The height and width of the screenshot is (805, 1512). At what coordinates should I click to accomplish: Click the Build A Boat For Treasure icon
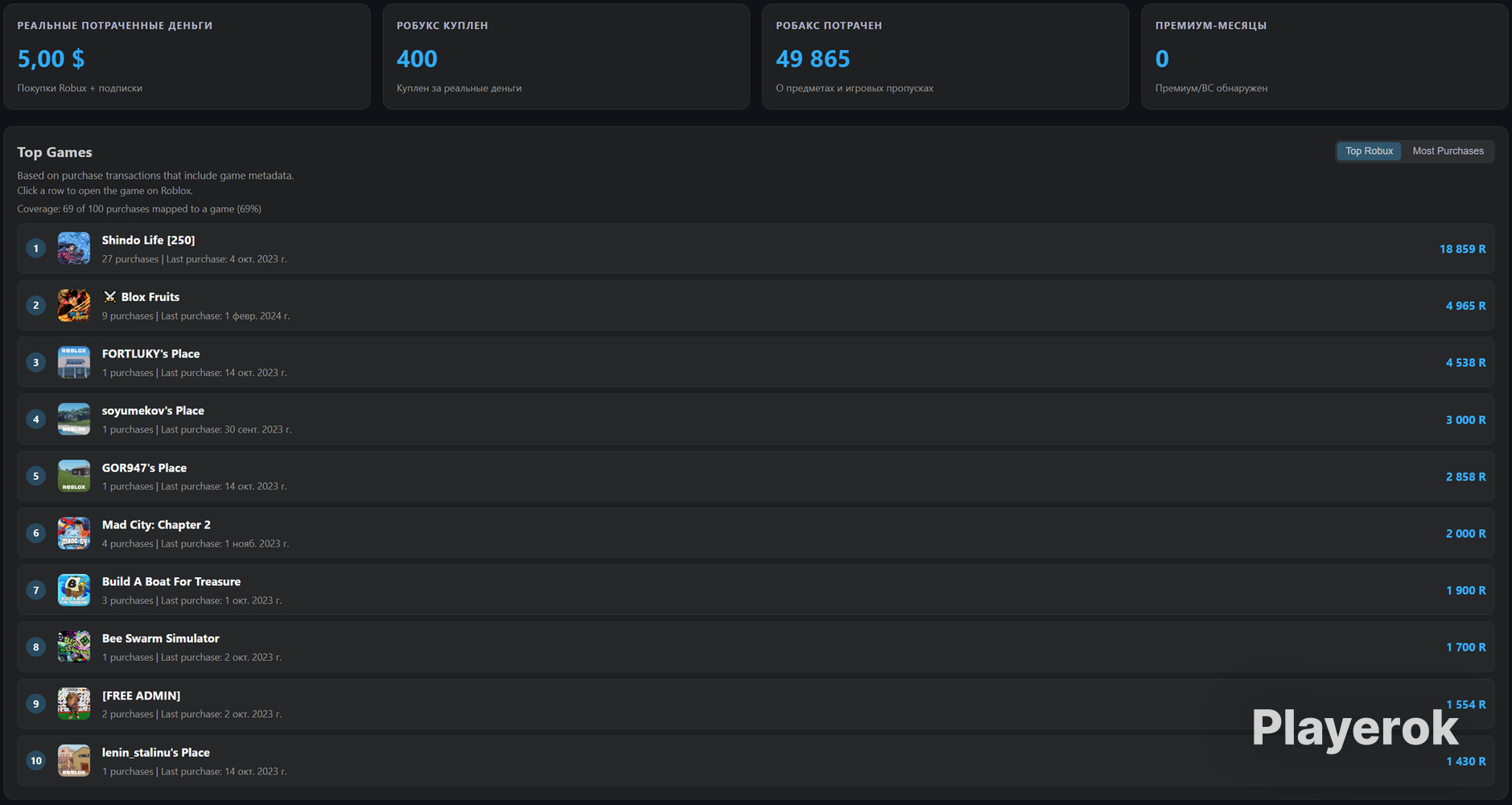(x=74, y=590)
